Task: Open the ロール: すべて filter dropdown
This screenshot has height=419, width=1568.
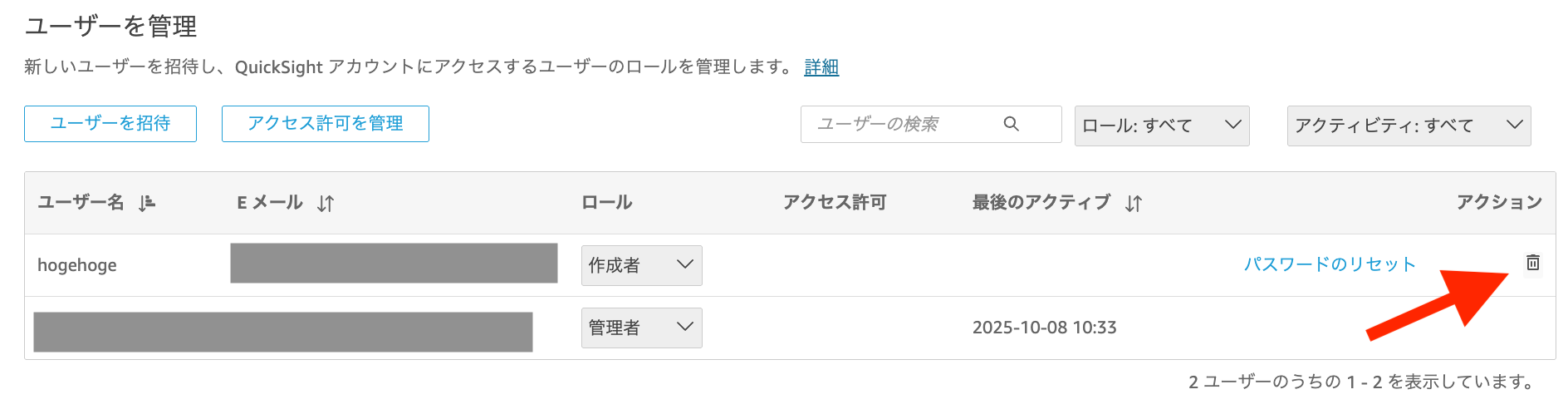Action: (x=1161, y=126)
